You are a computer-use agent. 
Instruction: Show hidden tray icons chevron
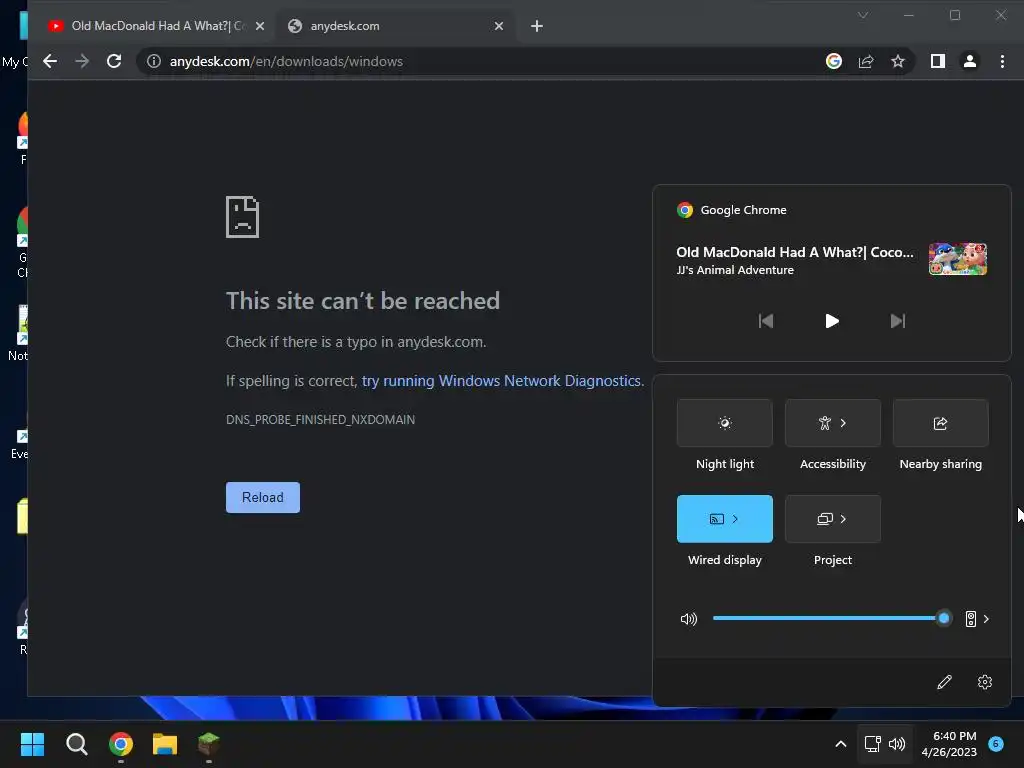point(840,744)
